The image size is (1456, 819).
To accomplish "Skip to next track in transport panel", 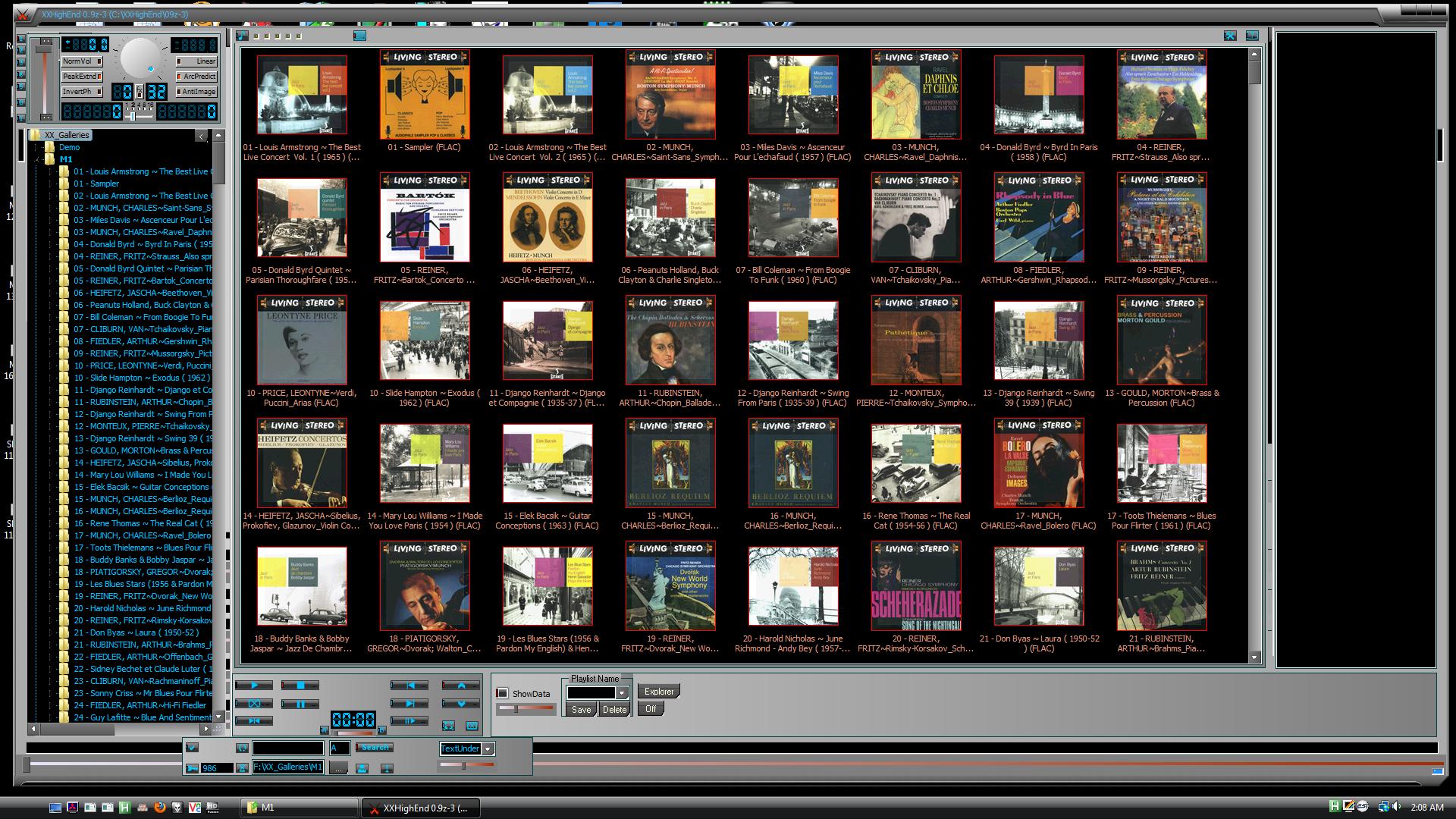I will coord(409,704).
